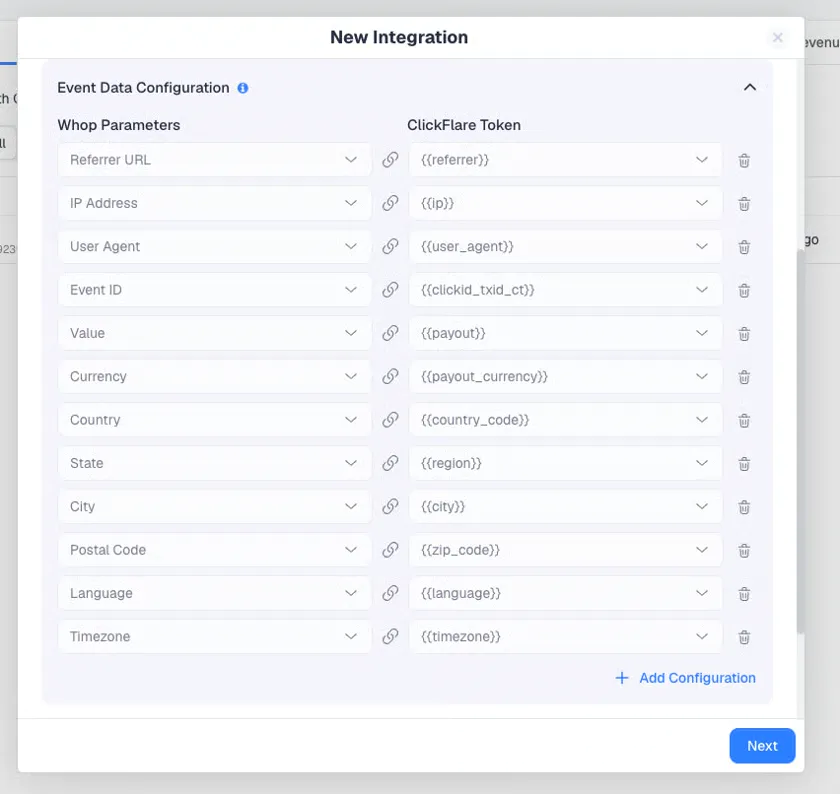Delete the City mapping row
This screenshot has width=840, height=794.
[744, 507]
